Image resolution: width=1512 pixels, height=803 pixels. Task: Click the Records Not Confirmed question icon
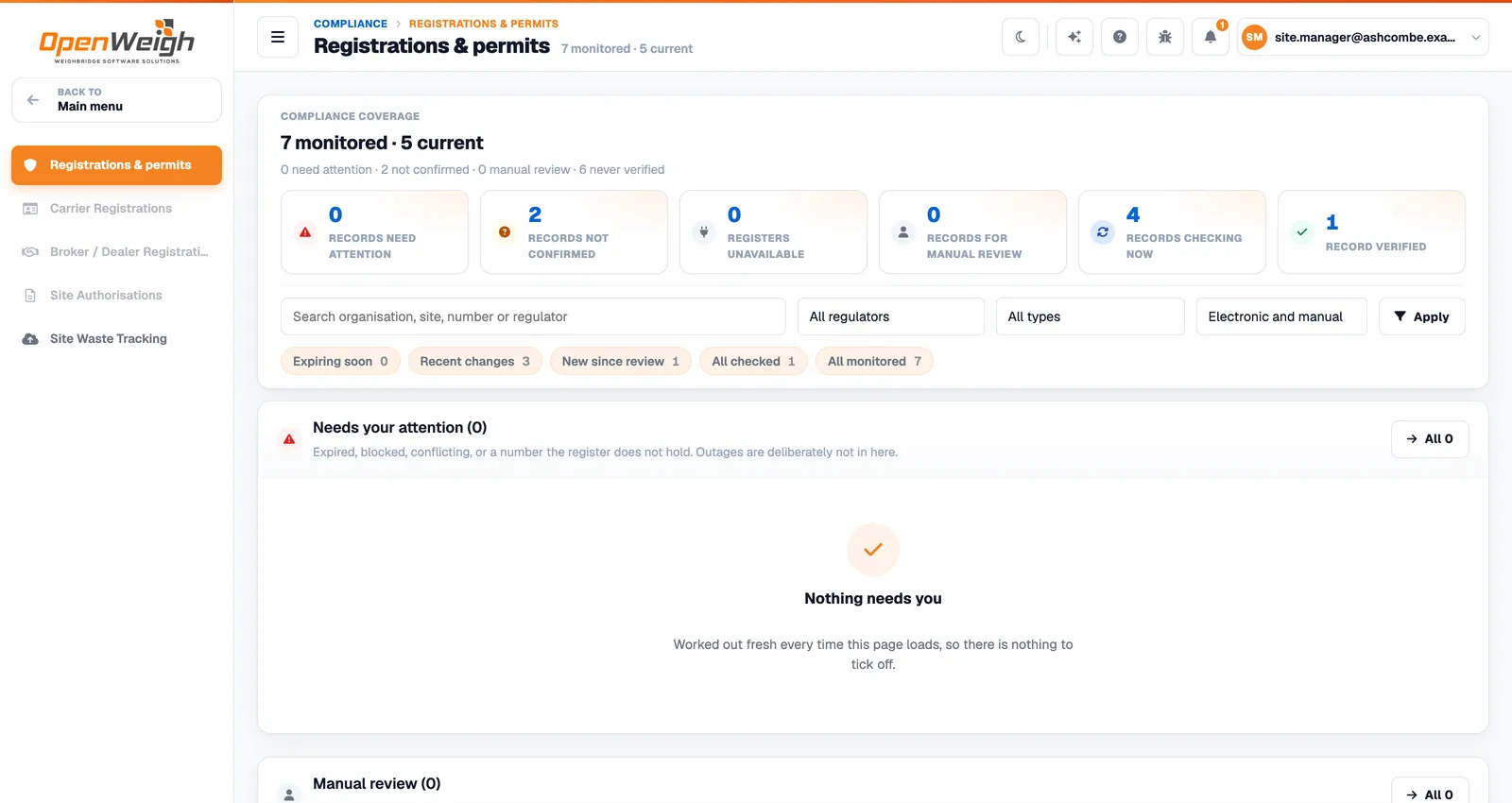505,232
